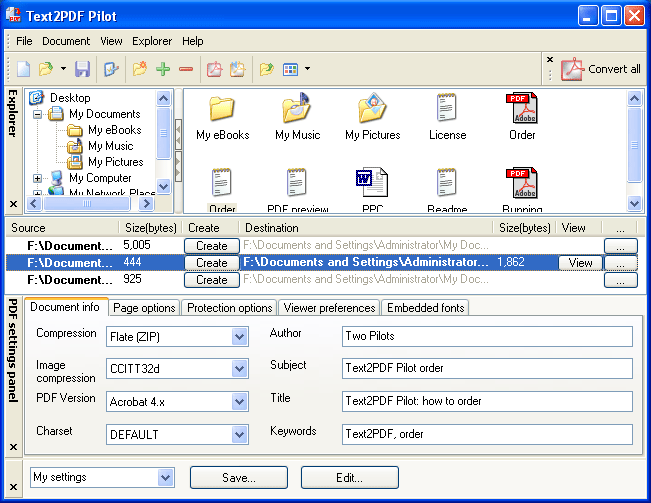Click the Keywords input field
Screen dimensions: 651x503
tap(487, 434)
